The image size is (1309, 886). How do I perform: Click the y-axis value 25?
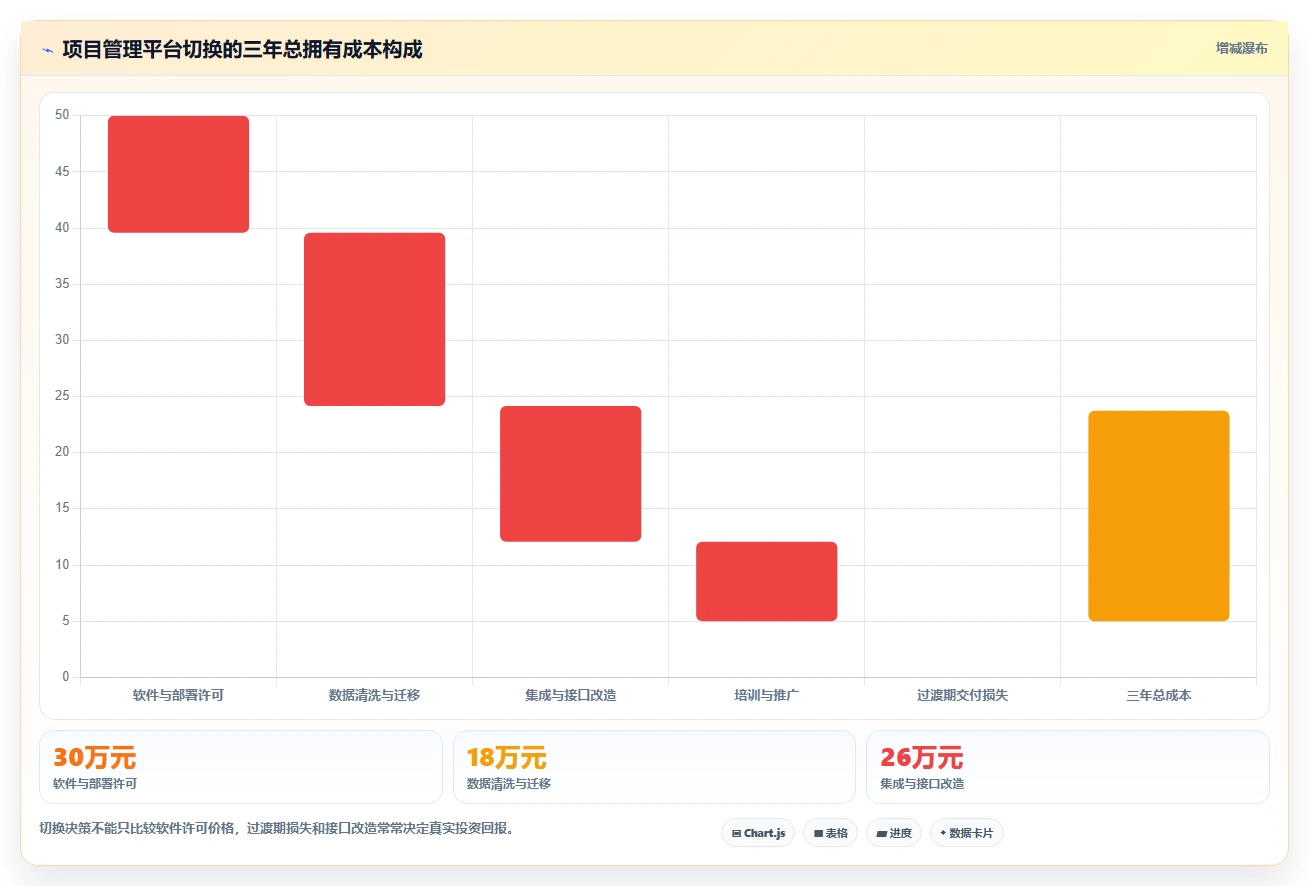click(x=62, y=396)
